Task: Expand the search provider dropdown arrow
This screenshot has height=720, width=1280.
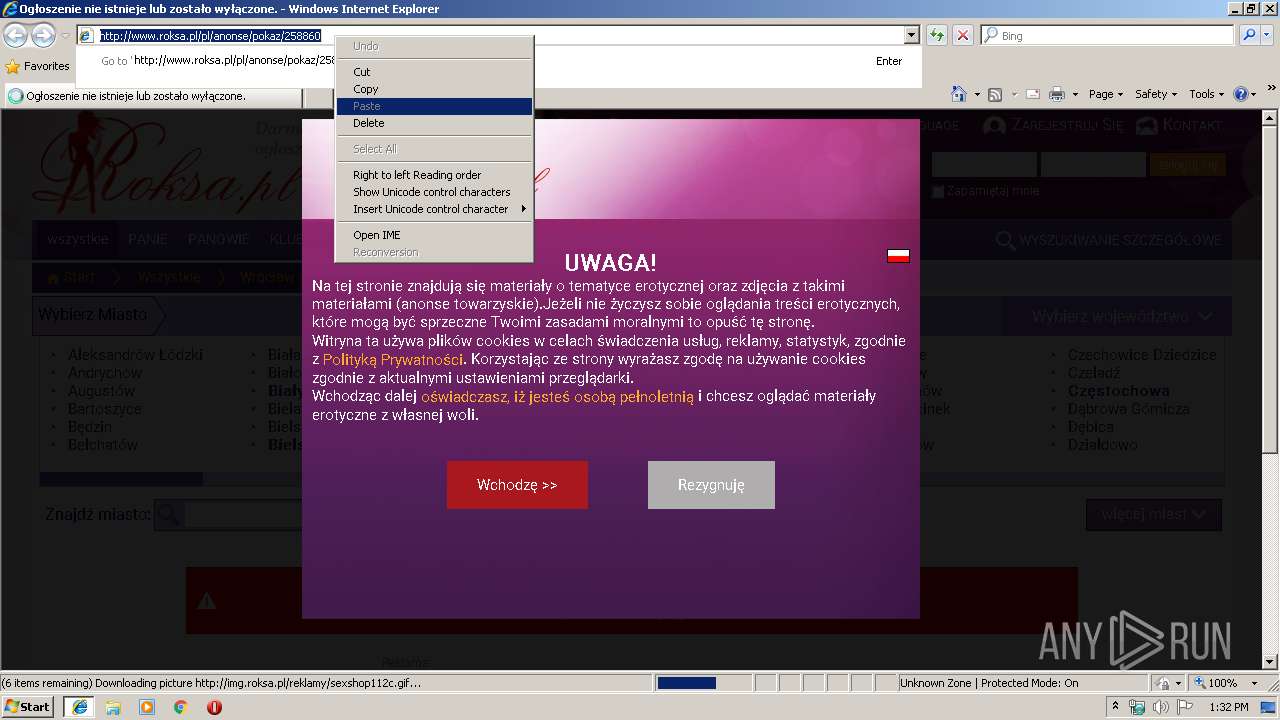Action: coord(1269,35)
